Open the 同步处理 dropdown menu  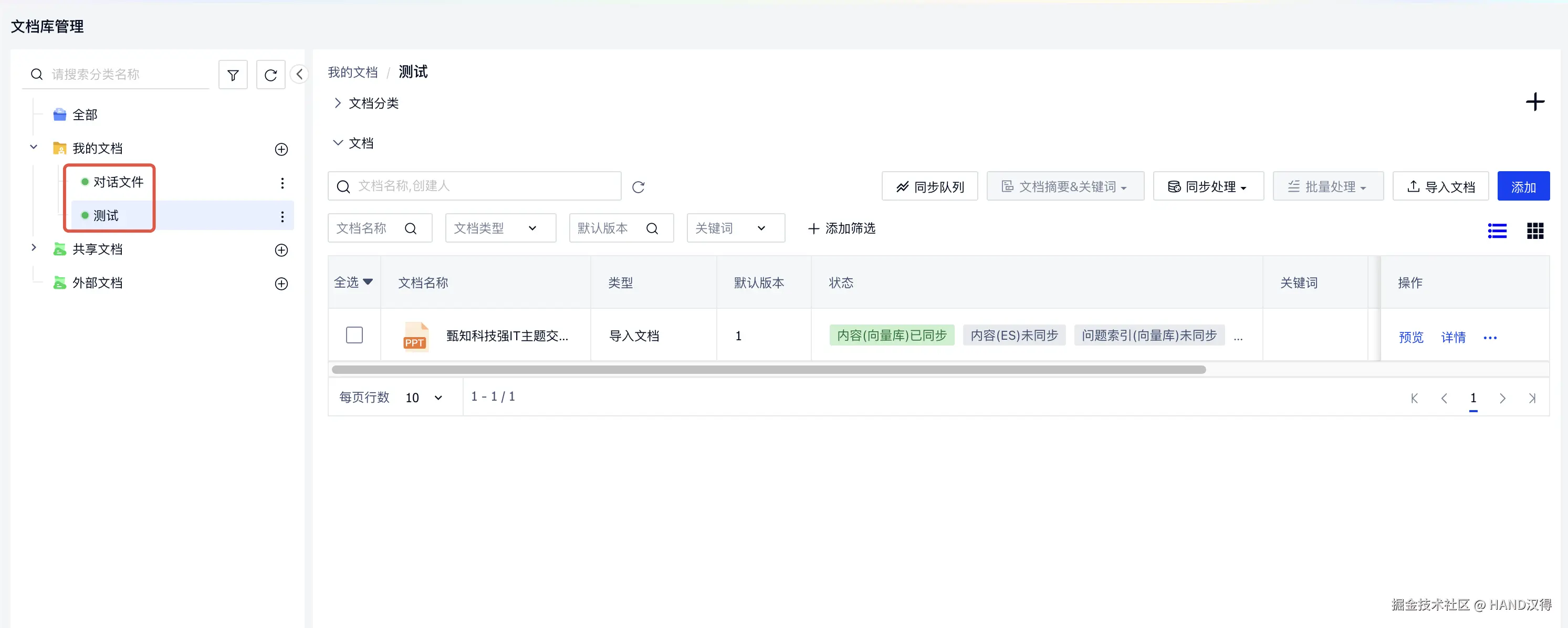click(1208, 187)
